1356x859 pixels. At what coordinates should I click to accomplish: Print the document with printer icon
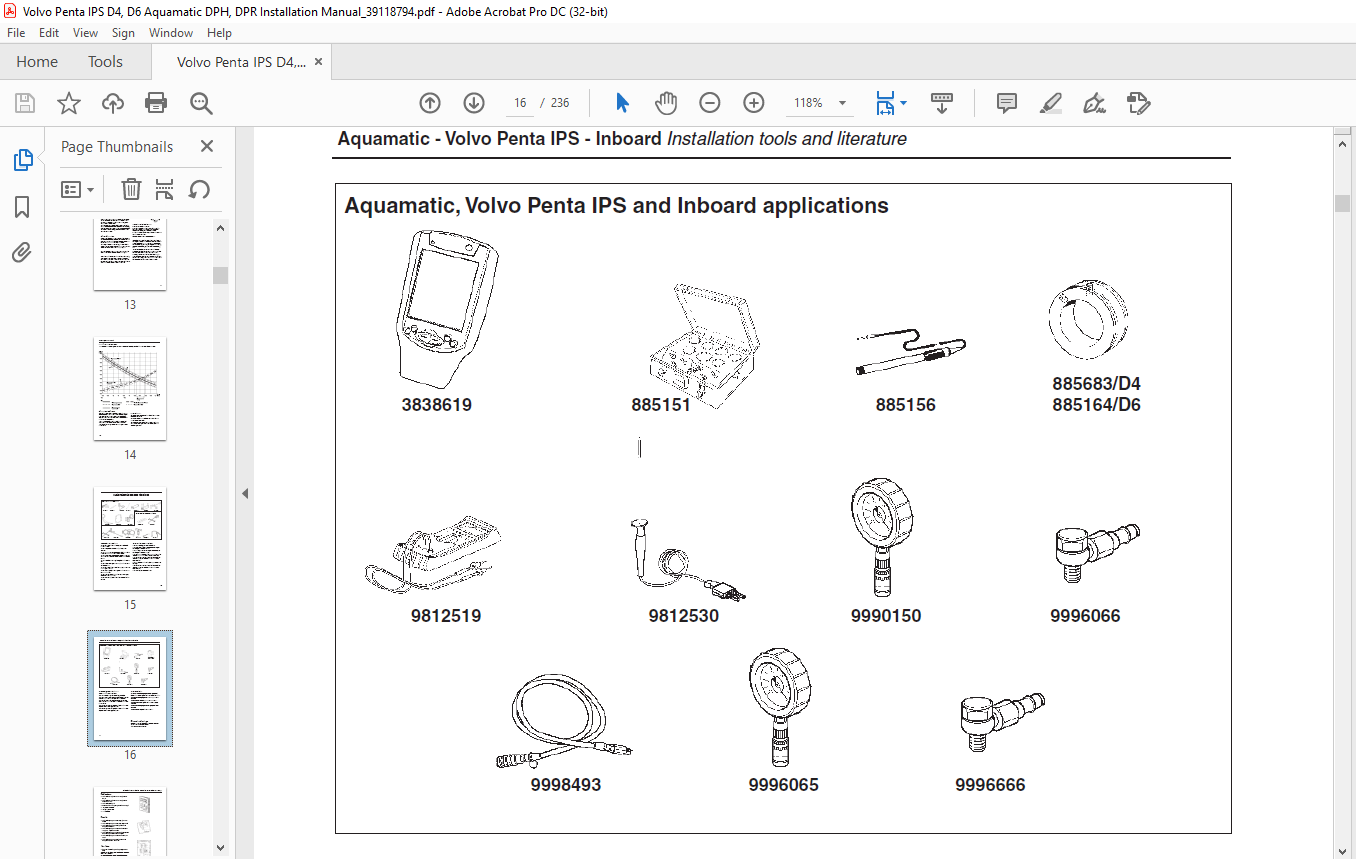coord(156,103)
